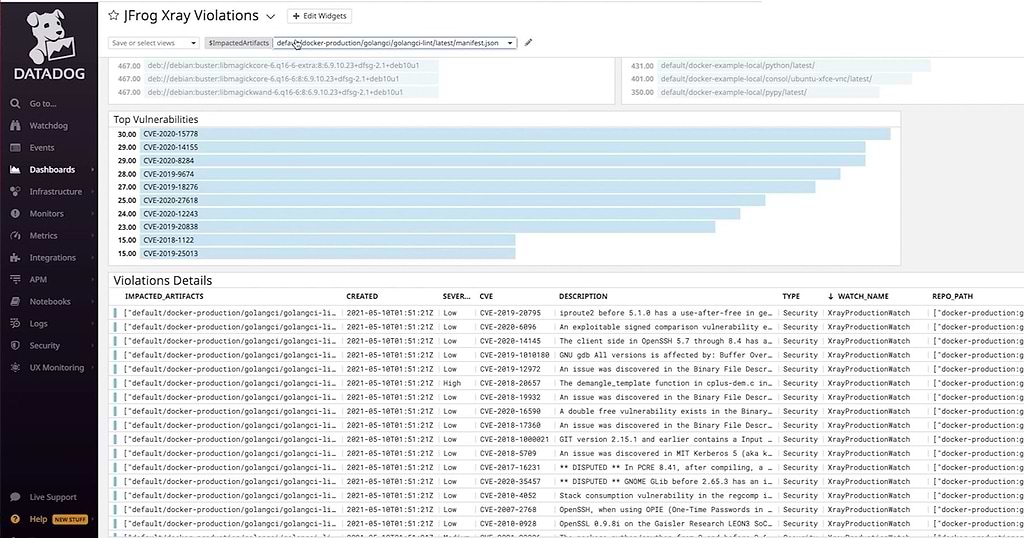Open the Watchdog menu item
Screen dimensions: 1024x538
coord(48,125)
